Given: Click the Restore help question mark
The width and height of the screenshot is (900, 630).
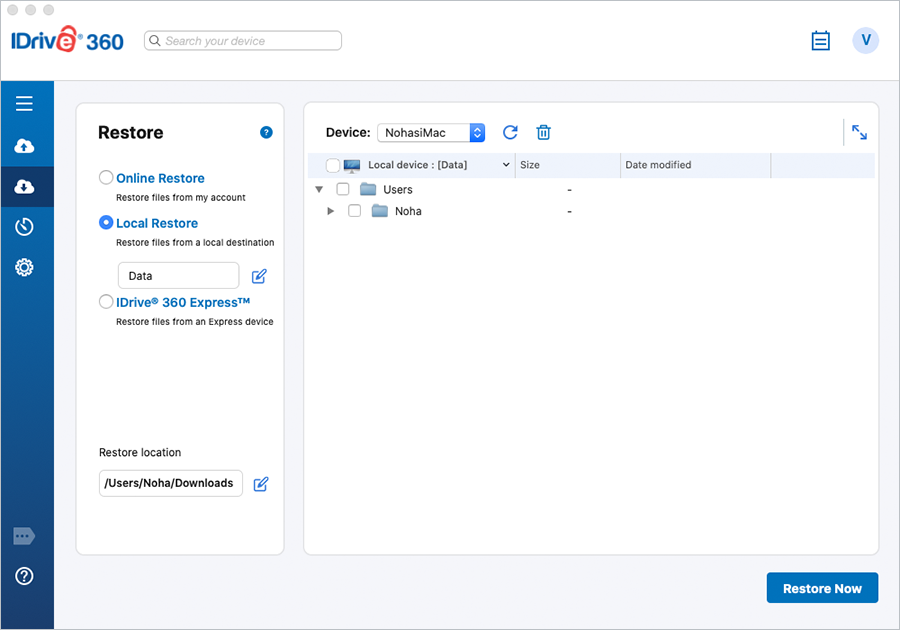Looking at the screenshot, I should click(x=266, y=132).
